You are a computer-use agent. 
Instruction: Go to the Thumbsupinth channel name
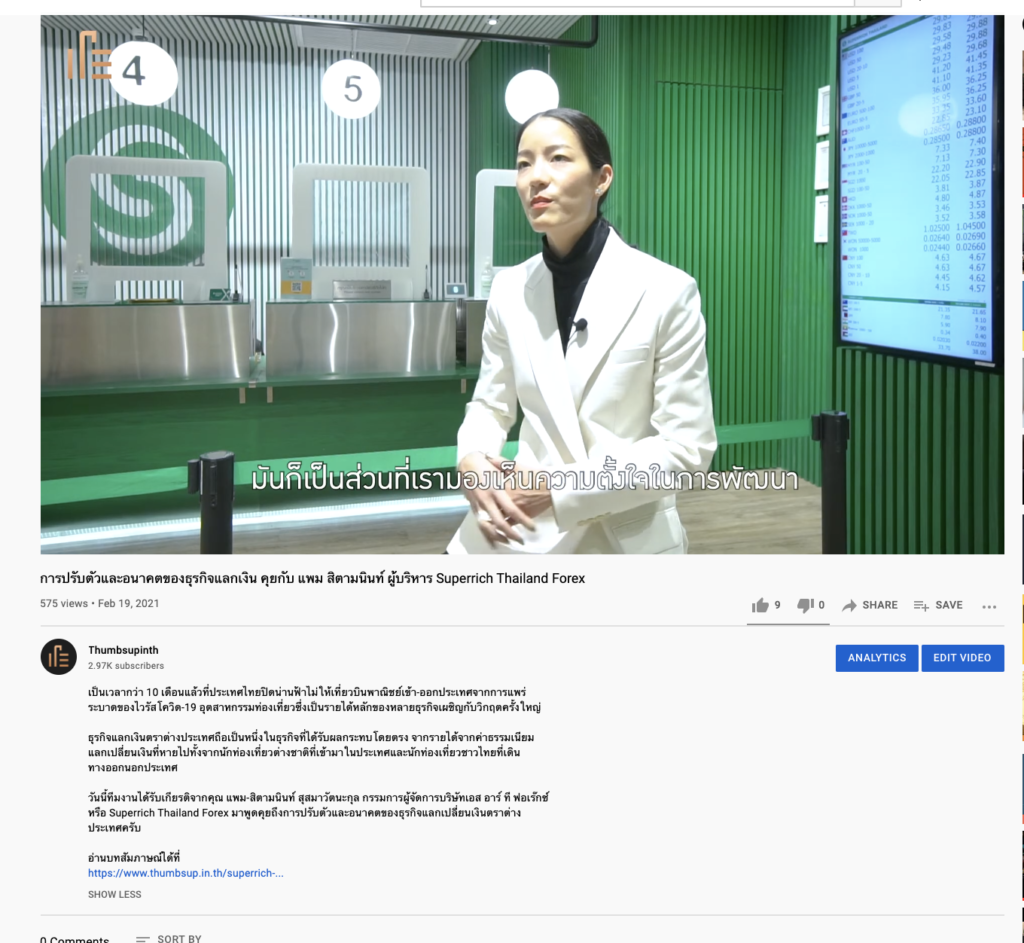[x=123, y=650]
